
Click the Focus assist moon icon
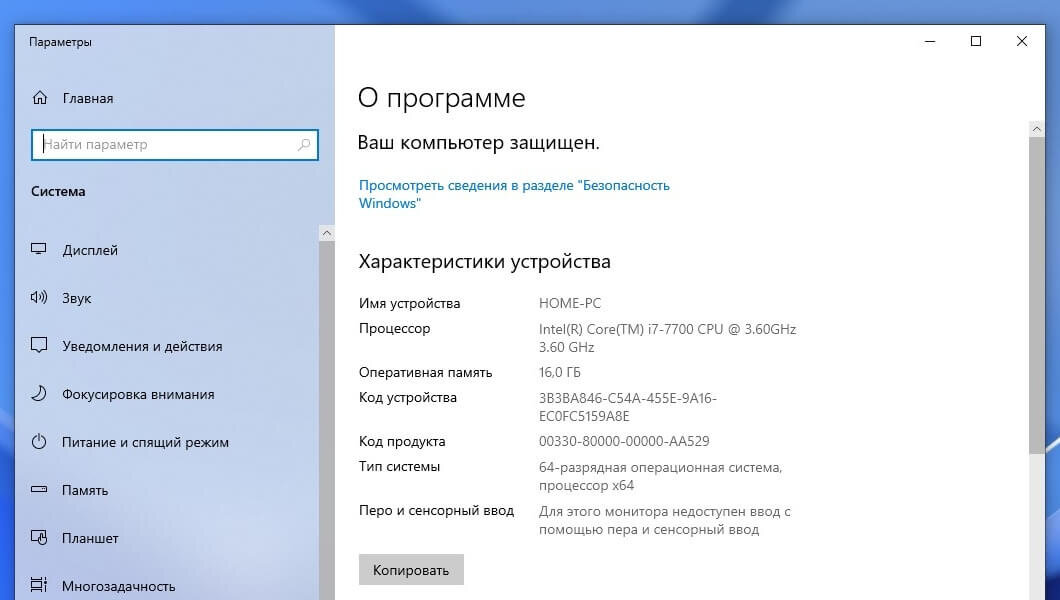coord(39,393)
